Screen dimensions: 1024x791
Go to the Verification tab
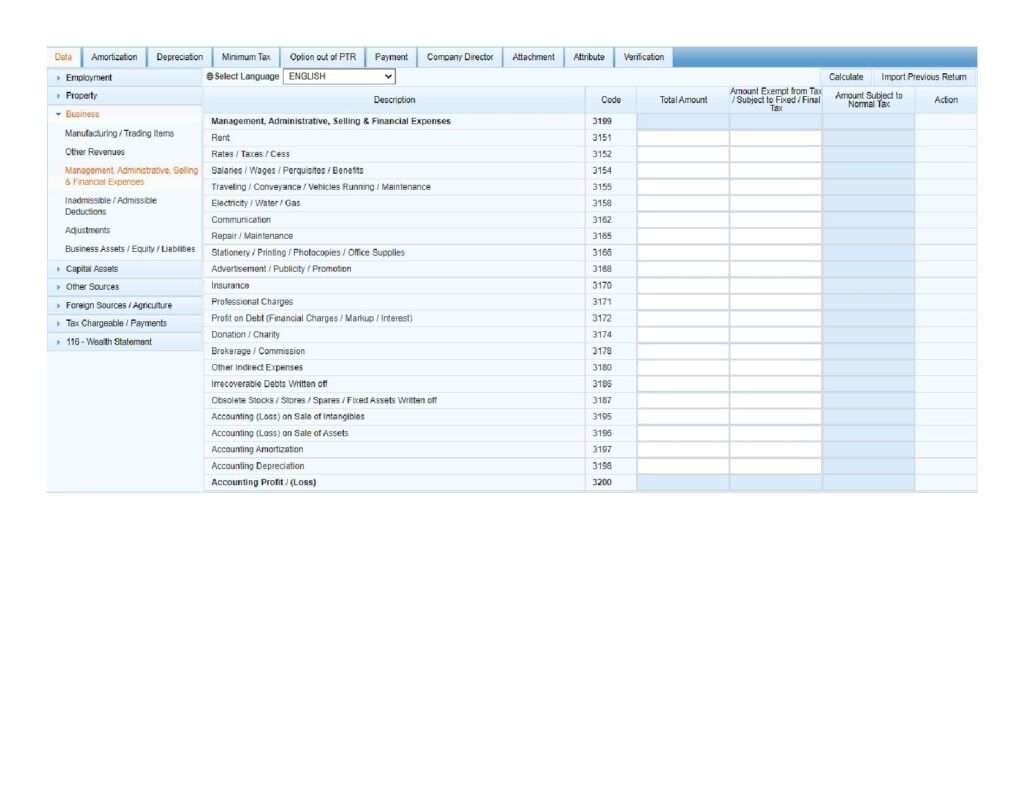[x=643, y=57]
